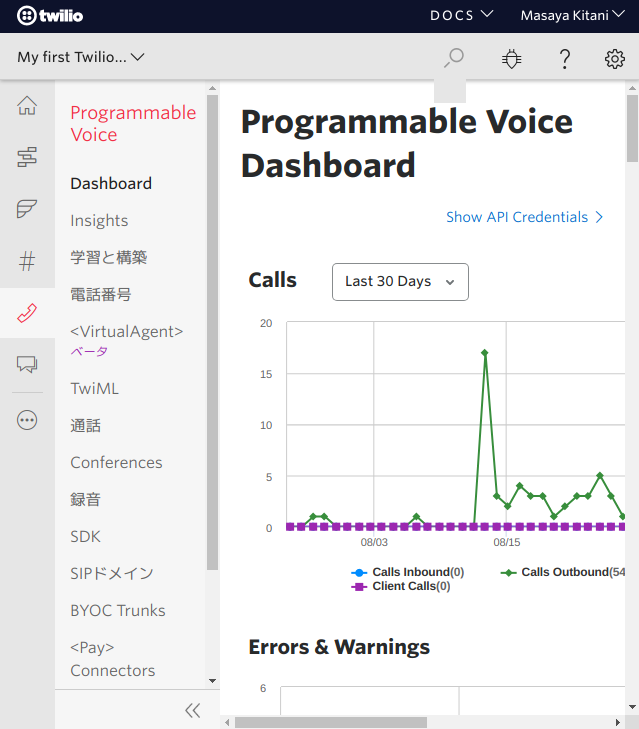This screenshot has width=639, height=729.
Task: Show all products ellipsis icon
Action: pyautogui.click(x=27, y=420)
